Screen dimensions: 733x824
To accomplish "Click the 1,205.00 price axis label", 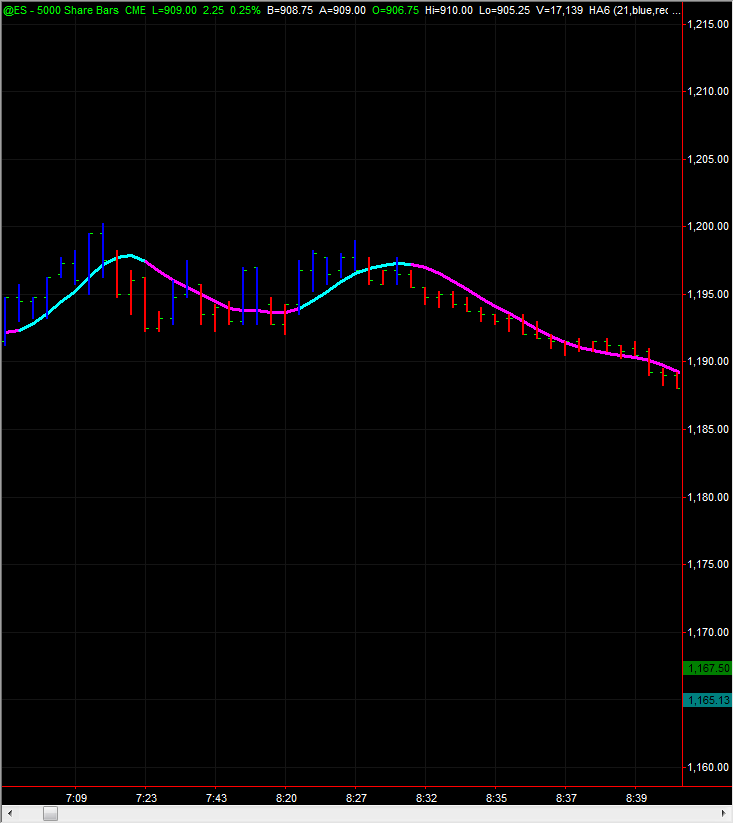I will [x=708, y=159].
